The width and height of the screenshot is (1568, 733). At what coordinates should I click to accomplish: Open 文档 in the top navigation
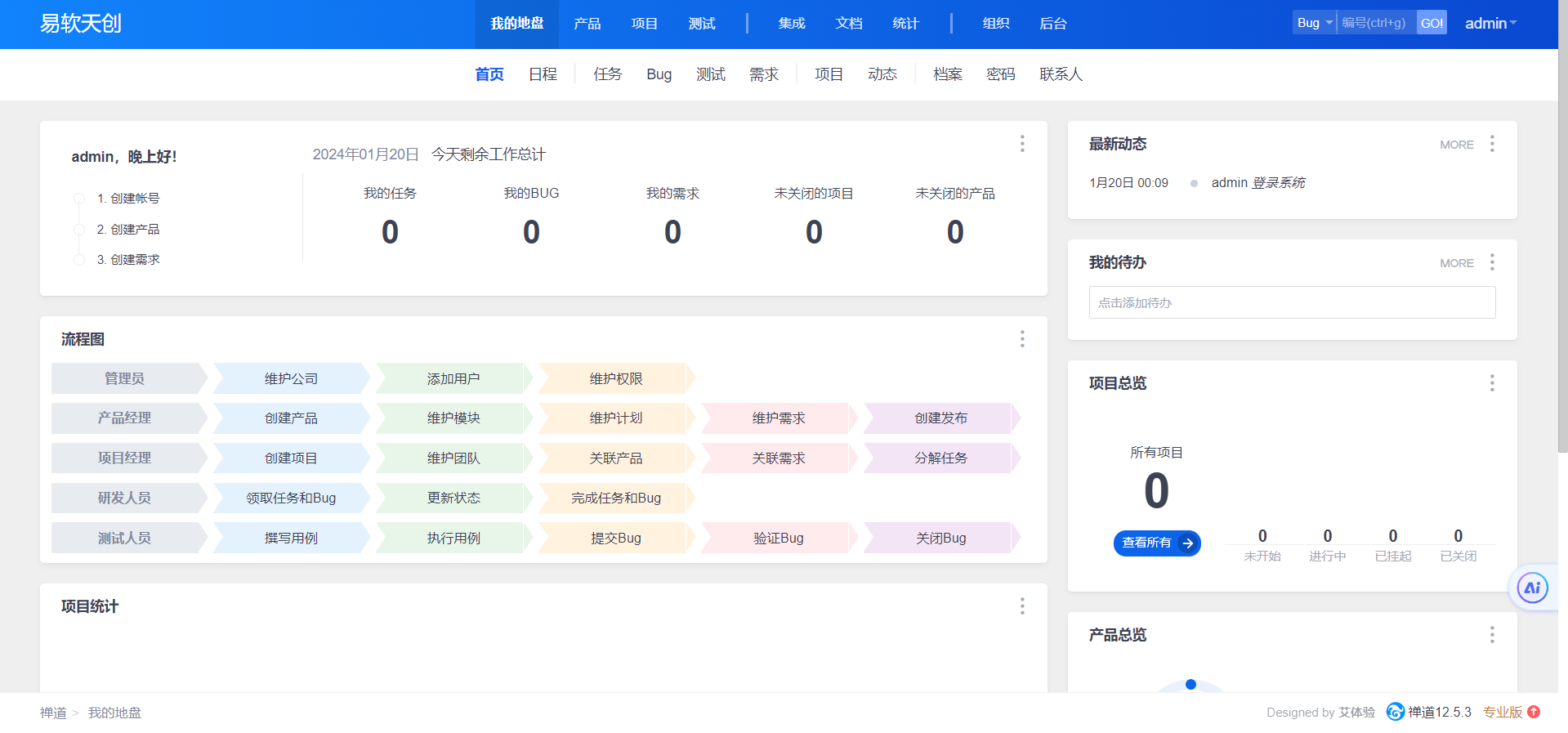point(849,24)
